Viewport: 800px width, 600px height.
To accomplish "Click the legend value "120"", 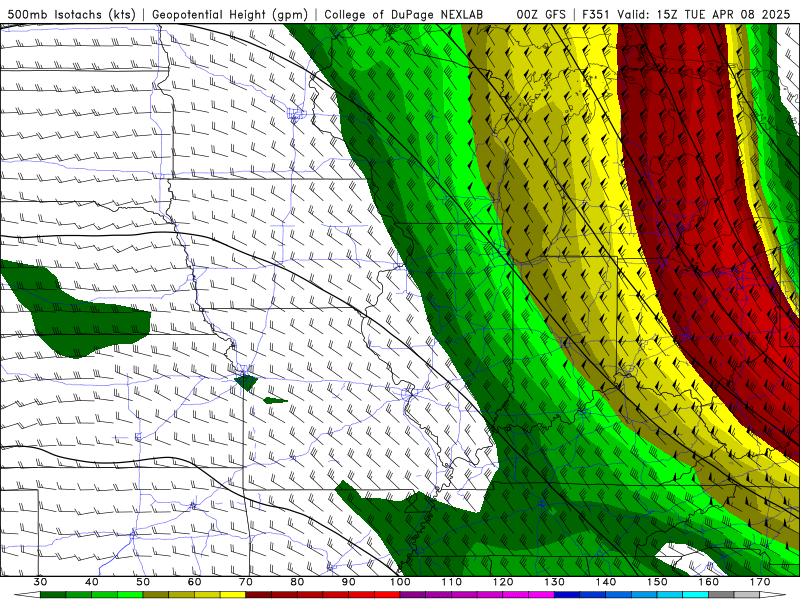I will click(x=503, y=582).
